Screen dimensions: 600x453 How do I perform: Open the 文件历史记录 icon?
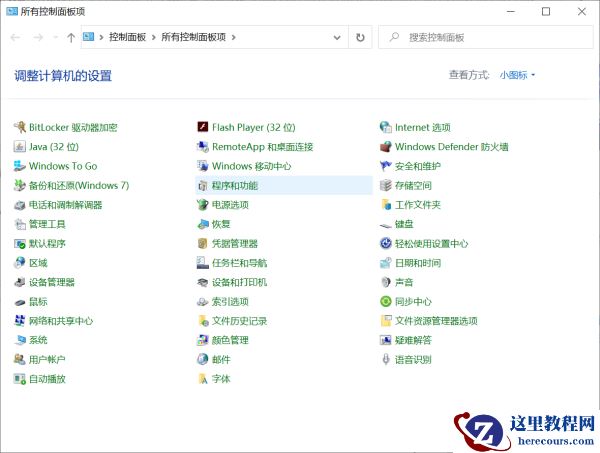202,321
